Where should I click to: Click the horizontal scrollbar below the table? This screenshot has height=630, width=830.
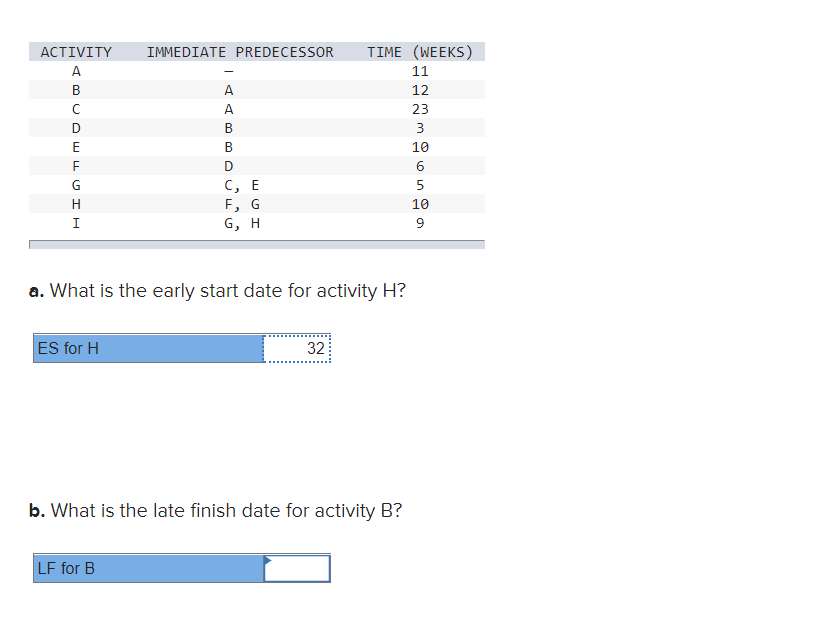tap(257, 243)
